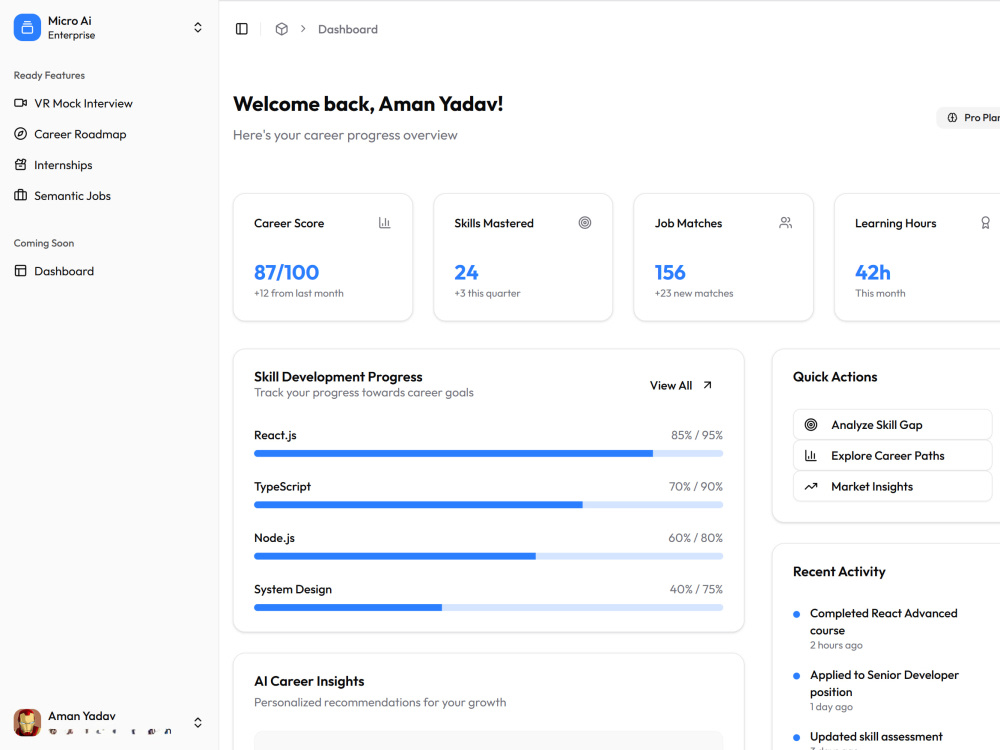This screenshot has width=1000, height=750.
Task: Click the 42h learning hours value
Action: coord(872,272)
